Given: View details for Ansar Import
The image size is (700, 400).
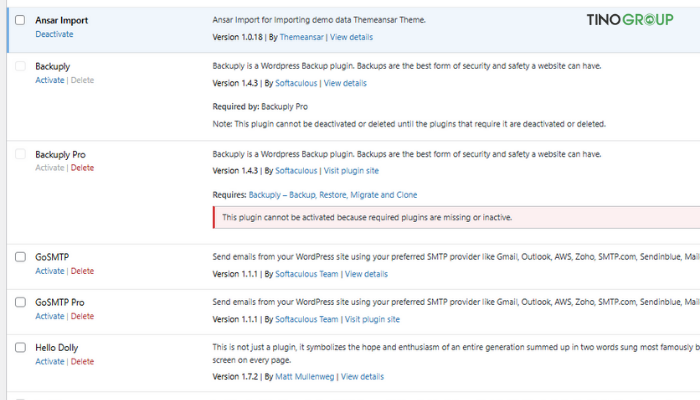Looking at the screenshot, I should coord(351,37).
